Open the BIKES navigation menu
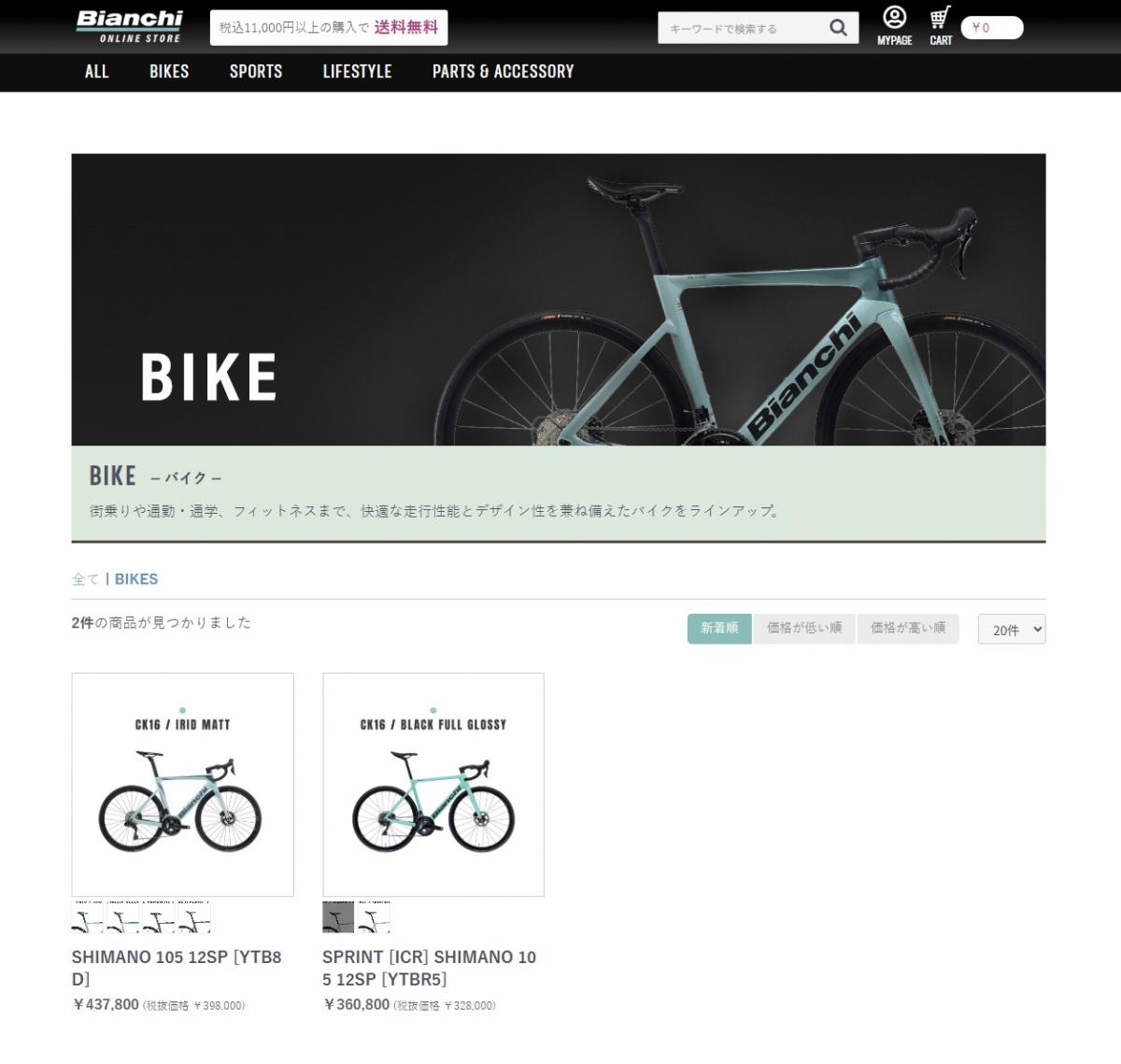 [169, 72]
